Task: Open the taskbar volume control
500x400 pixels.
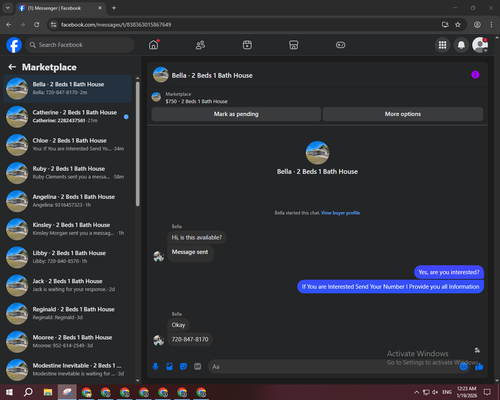Action: click(x=435, y=392)
